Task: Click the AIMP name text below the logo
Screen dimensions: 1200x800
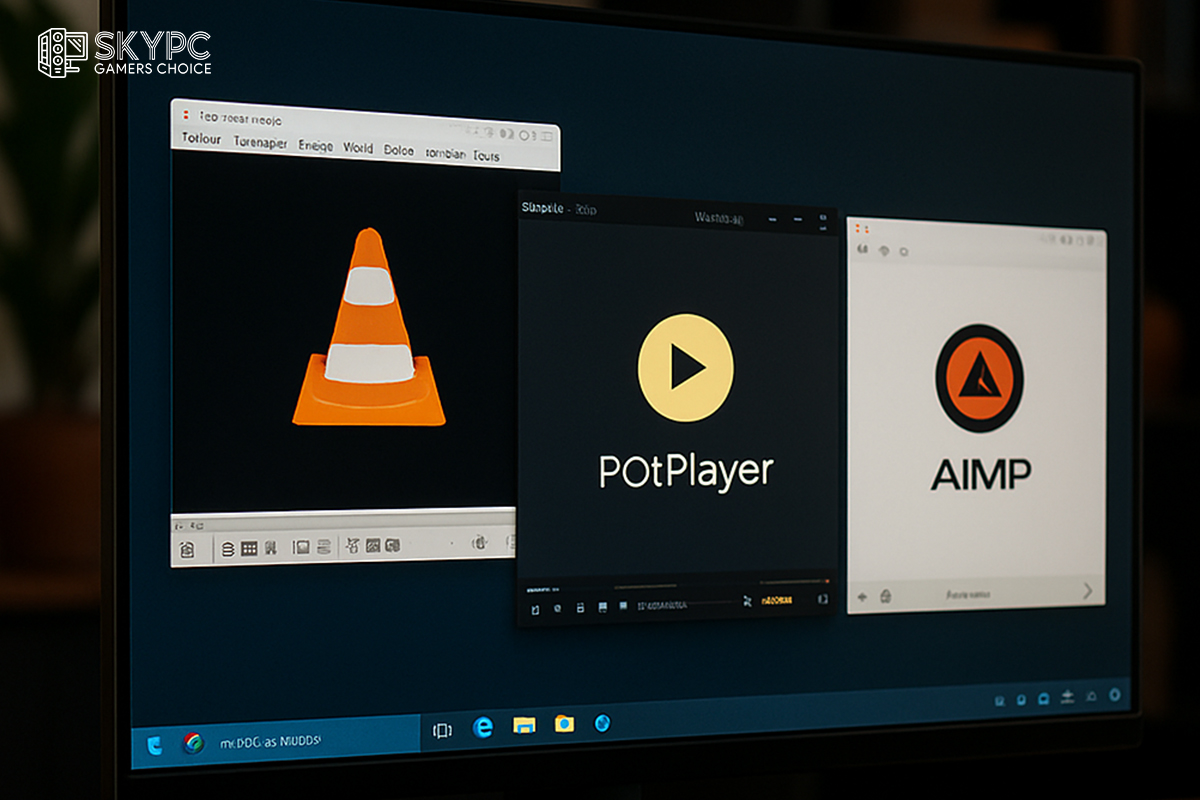Action: [x=981, y=474]
